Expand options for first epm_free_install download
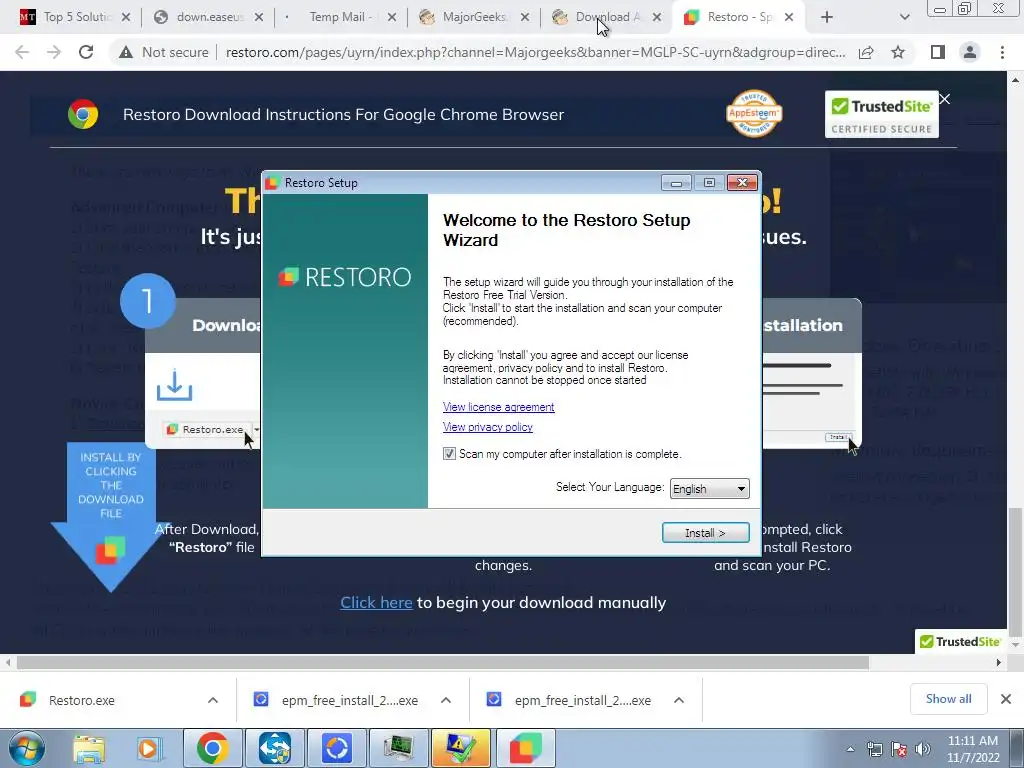Viewport: 1024px width, 768px height. tap(446, 700)
